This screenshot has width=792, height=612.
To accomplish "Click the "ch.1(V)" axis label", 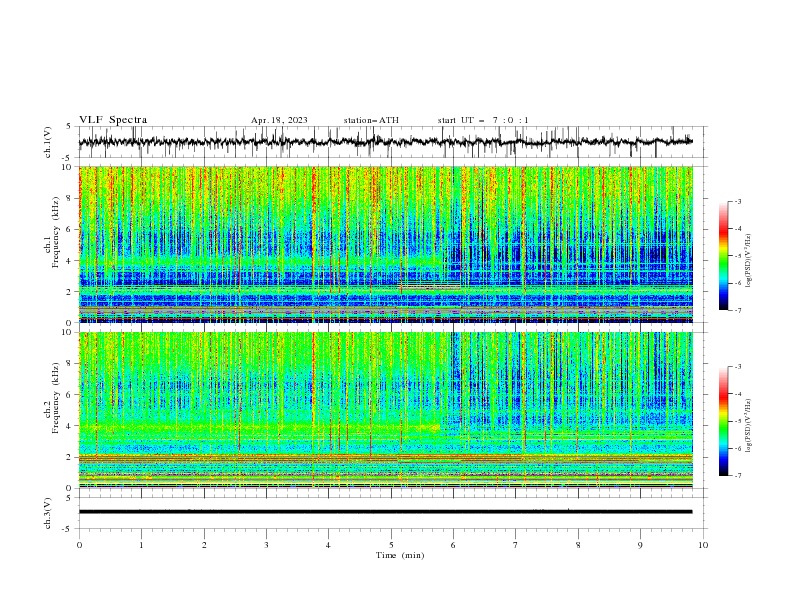I will point(48,142).
